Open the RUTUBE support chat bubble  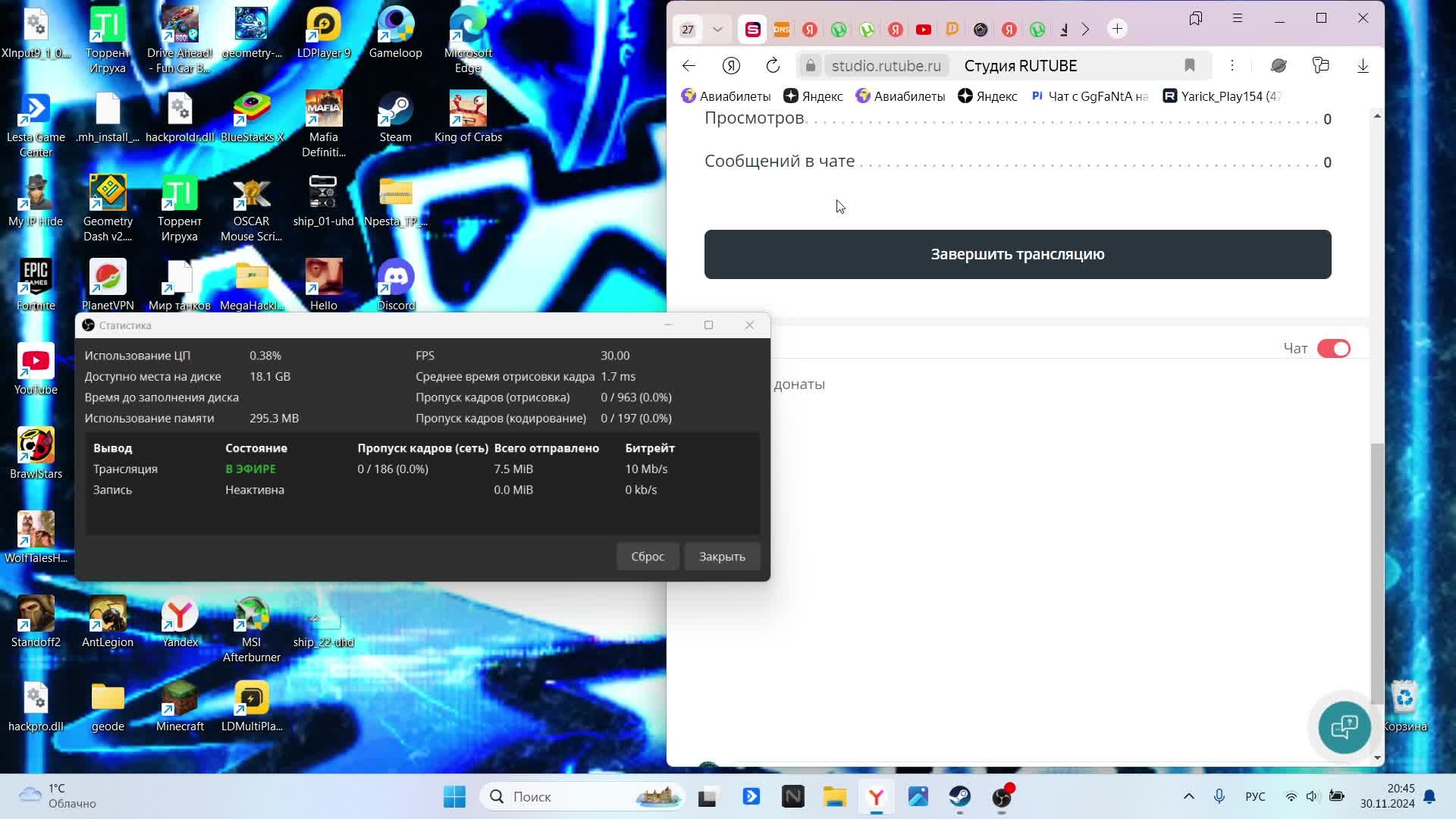coord(1344,727)
